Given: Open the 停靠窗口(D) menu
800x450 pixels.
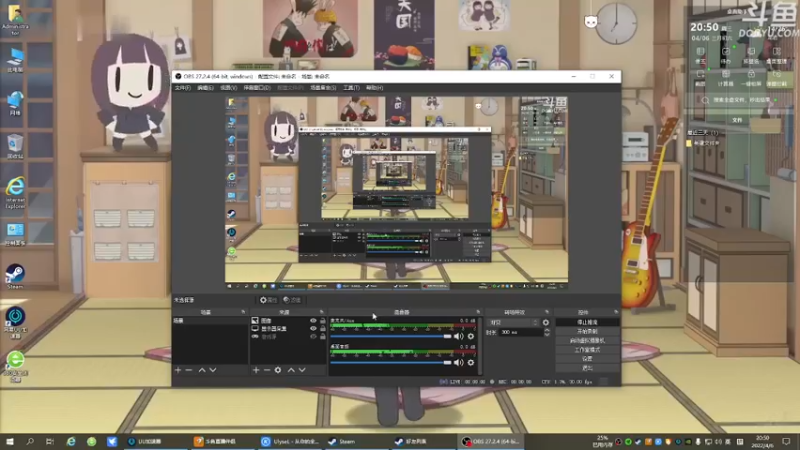Looking at the screenshot, I should click(x=257, y=88).
